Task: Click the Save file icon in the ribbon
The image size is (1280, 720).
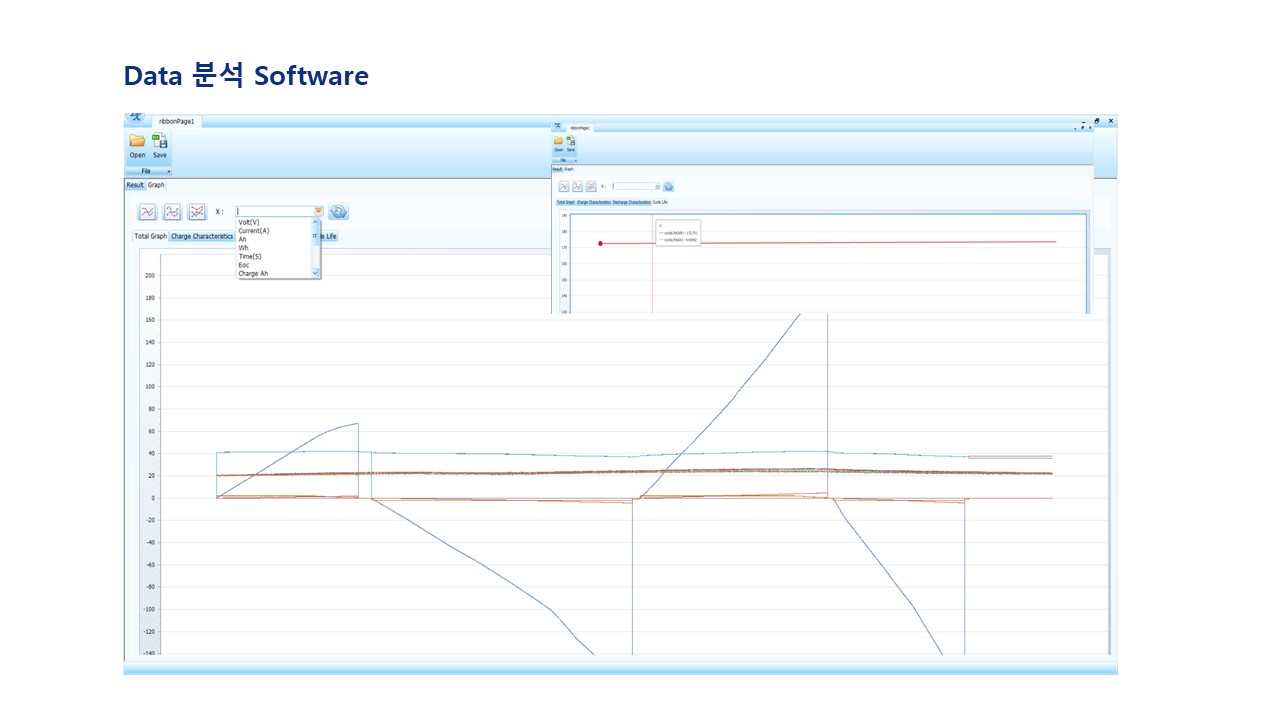Action: click(x=160, y=141)
